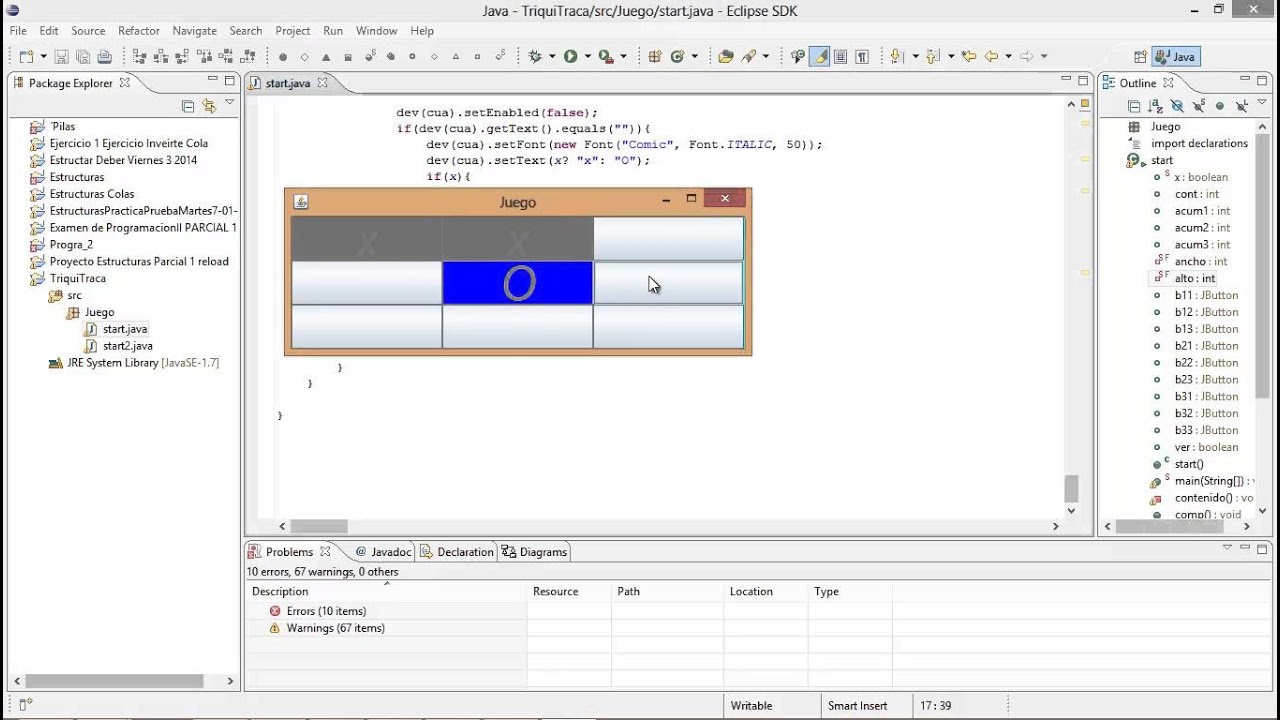Click the Print toolbar icon

105,57
